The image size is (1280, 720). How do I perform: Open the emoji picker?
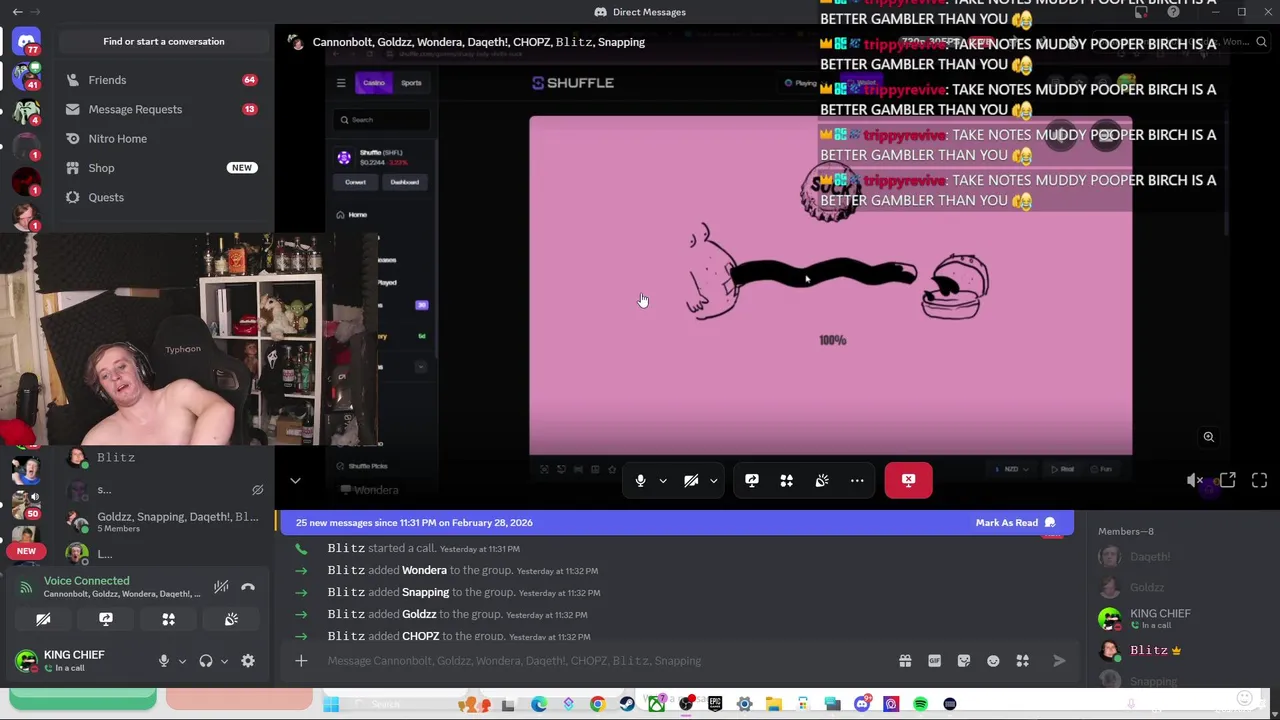click(x=993, y=661)
